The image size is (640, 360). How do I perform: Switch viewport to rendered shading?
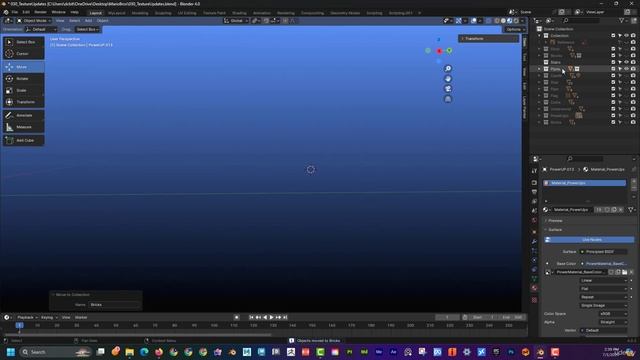(x=516, y=20)
